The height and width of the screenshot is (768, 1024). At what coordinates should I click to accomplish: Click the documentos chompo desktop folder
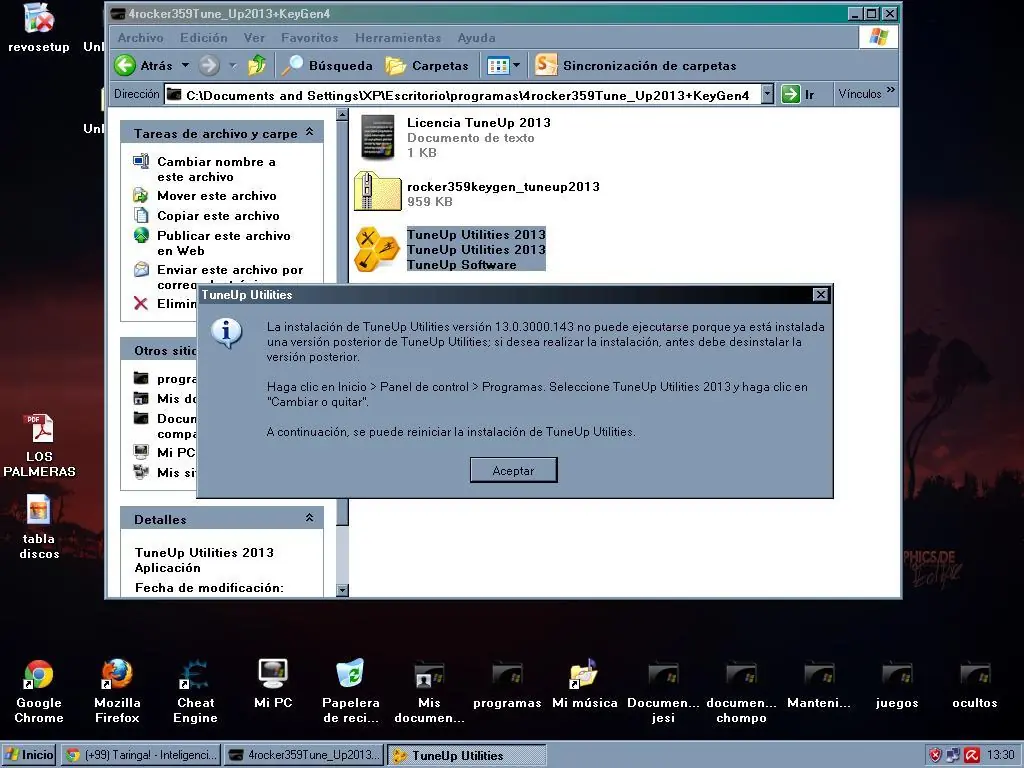741,691
